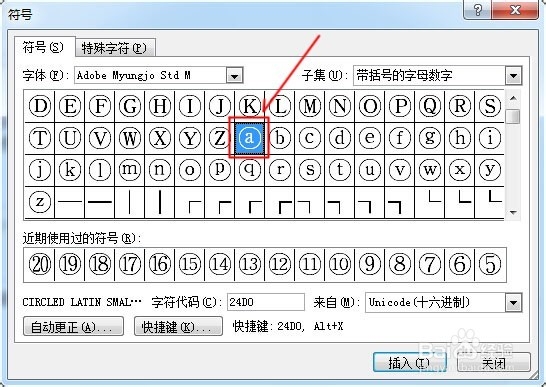Screen dimensions: 546x387
Task: Open the 子集 subset dropdown arrow
Action: [x=513, y=75]
